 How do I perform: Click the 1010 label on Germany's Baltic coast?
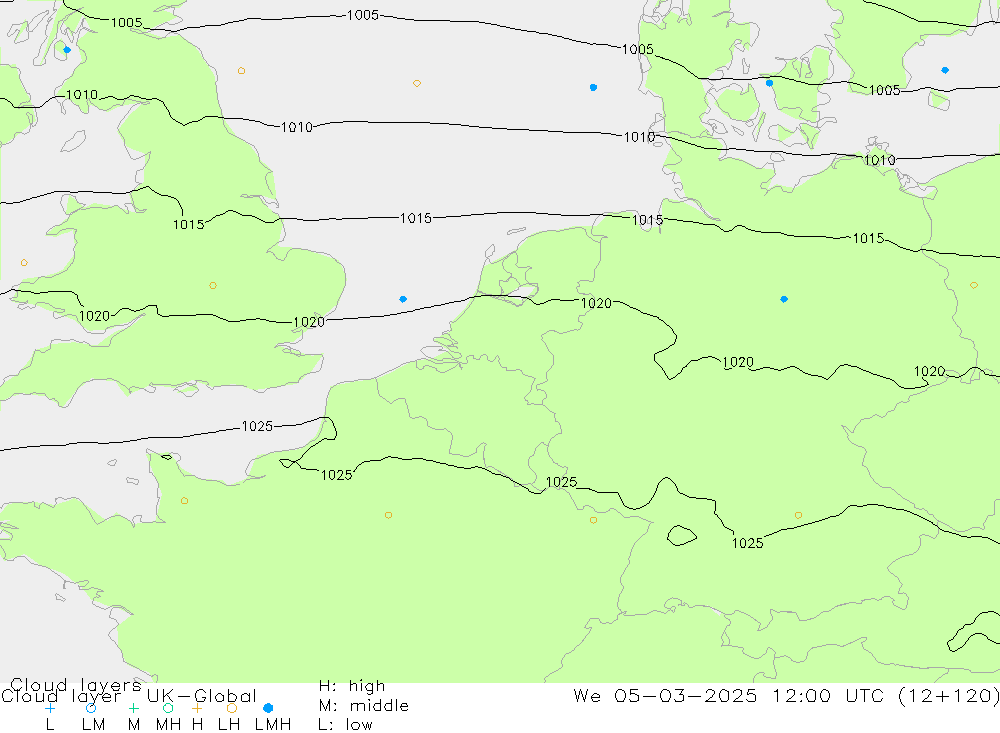pyautogui.click(x=879, y=160)
